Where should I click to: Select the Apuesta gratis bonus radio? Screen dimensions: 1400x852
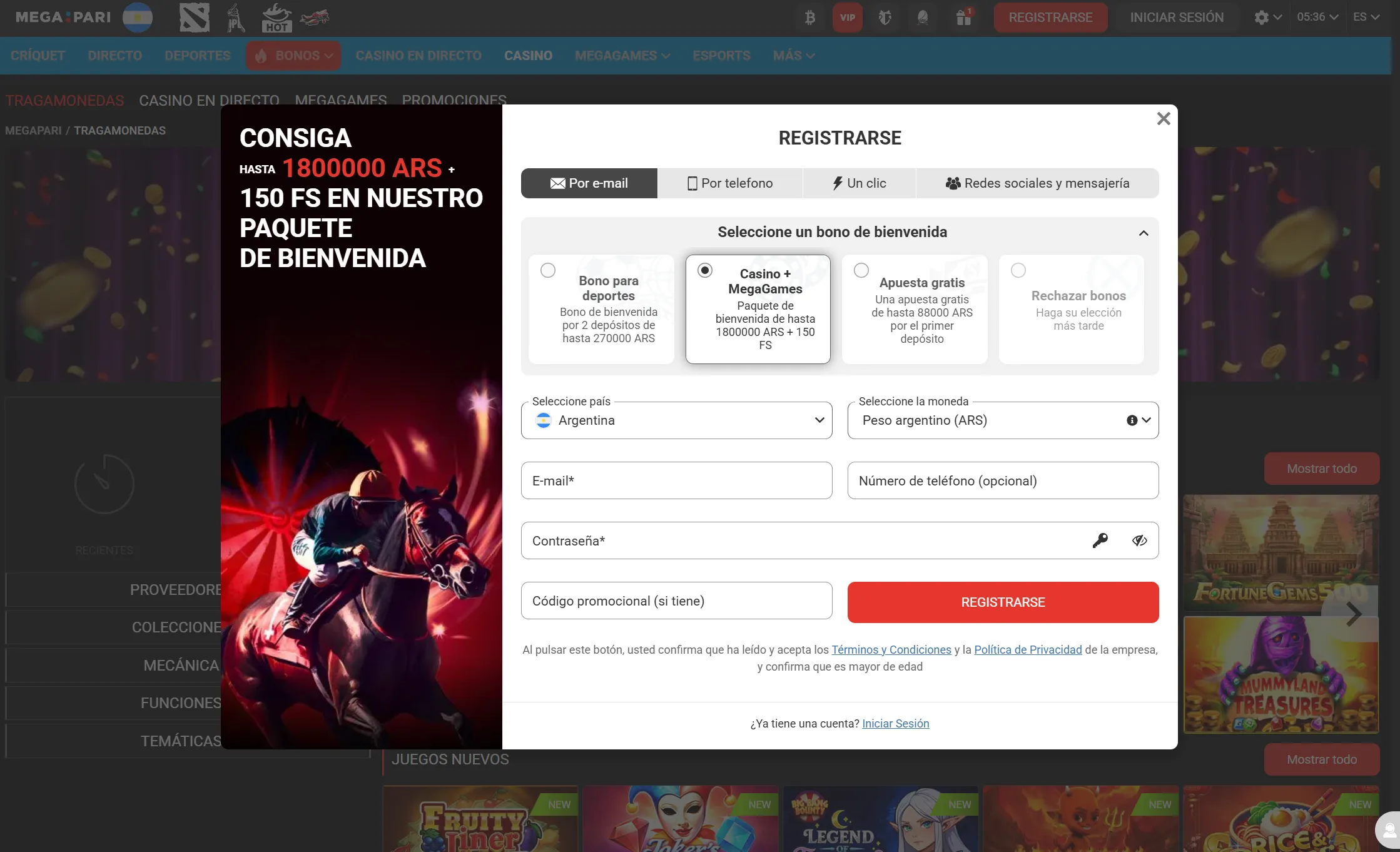(x=861, y=270)
